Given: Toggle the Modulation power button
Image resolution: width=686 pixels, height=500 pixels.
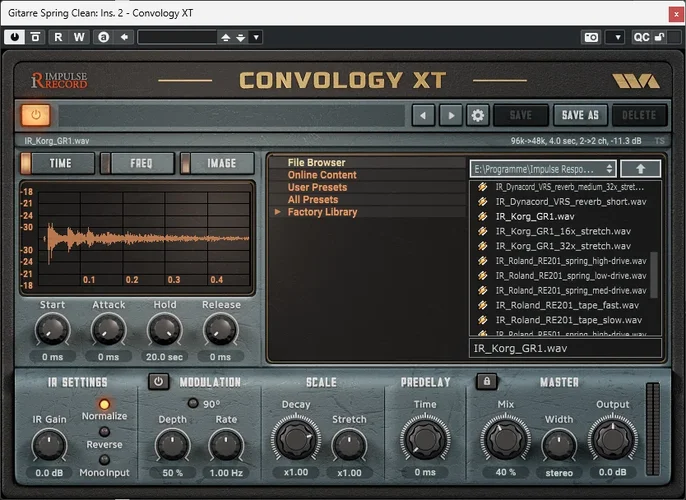Looking at the screenshot, I should point(158,381).
